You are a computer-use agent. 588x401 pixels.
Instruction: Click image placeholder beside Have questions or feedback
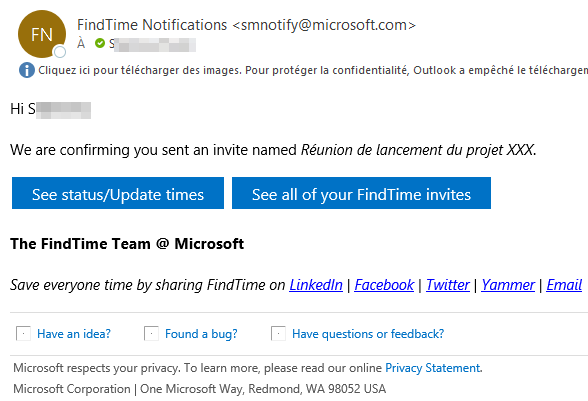pos(278,333)
